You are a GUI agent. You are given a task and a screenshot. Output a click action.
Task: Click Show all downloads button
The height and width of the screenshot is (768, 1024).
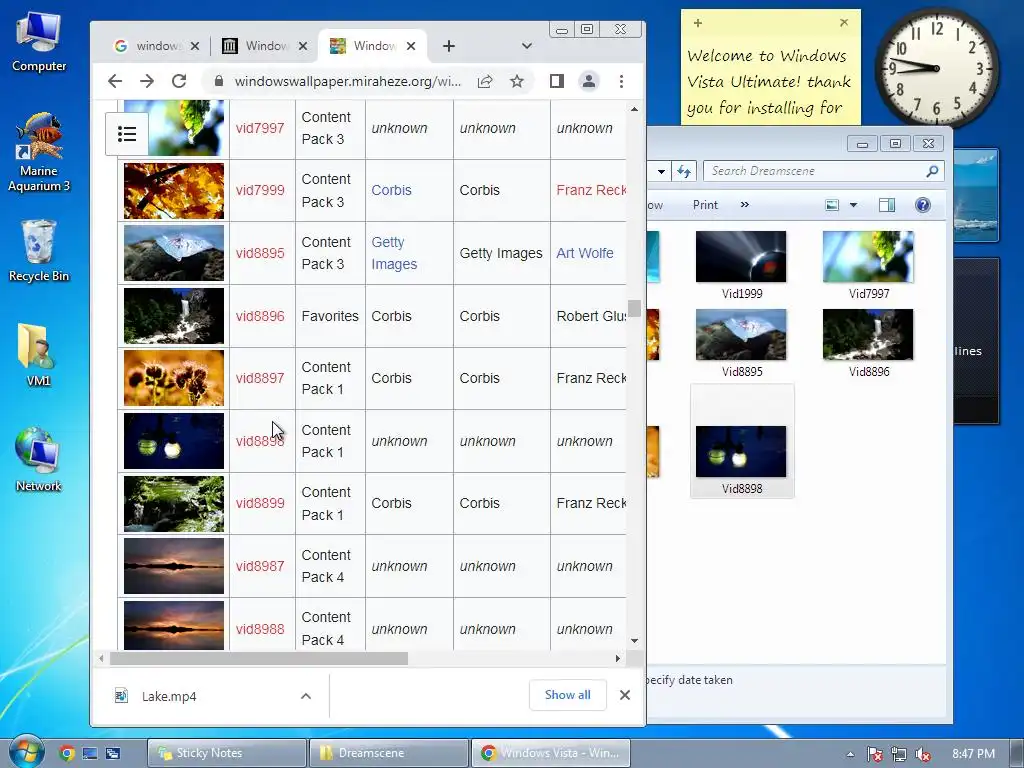coord(568,695)
